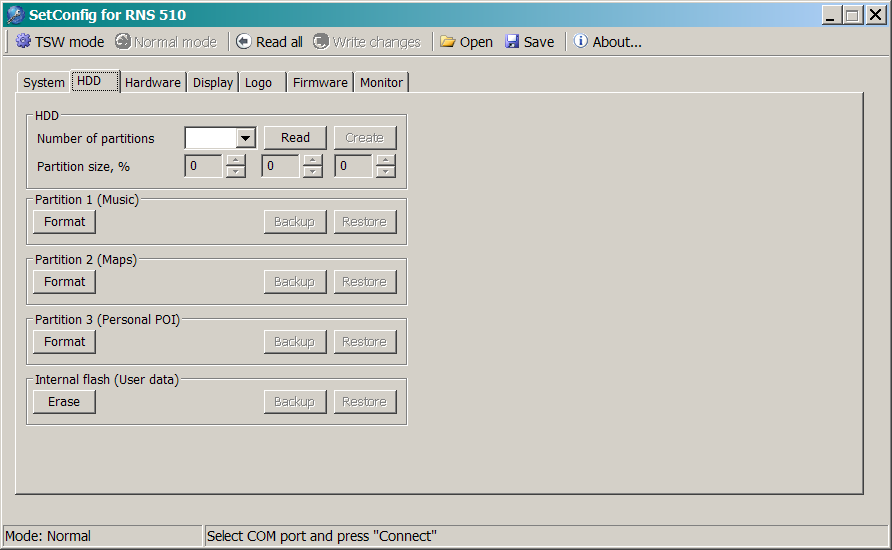This screenshot has width=892, height=550.
Task: Open the Firmware tab
Action: tap(320, 82)
